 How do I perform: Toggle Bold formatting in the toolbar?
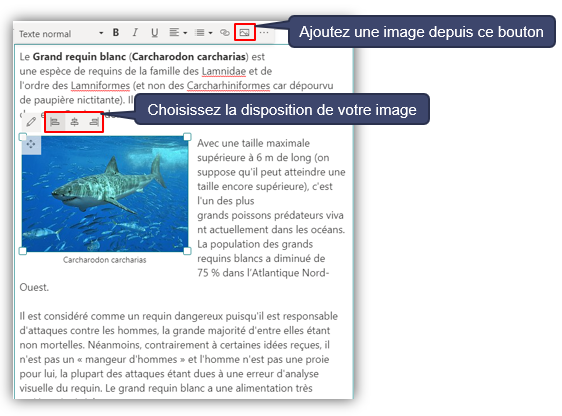coord(116,33)
